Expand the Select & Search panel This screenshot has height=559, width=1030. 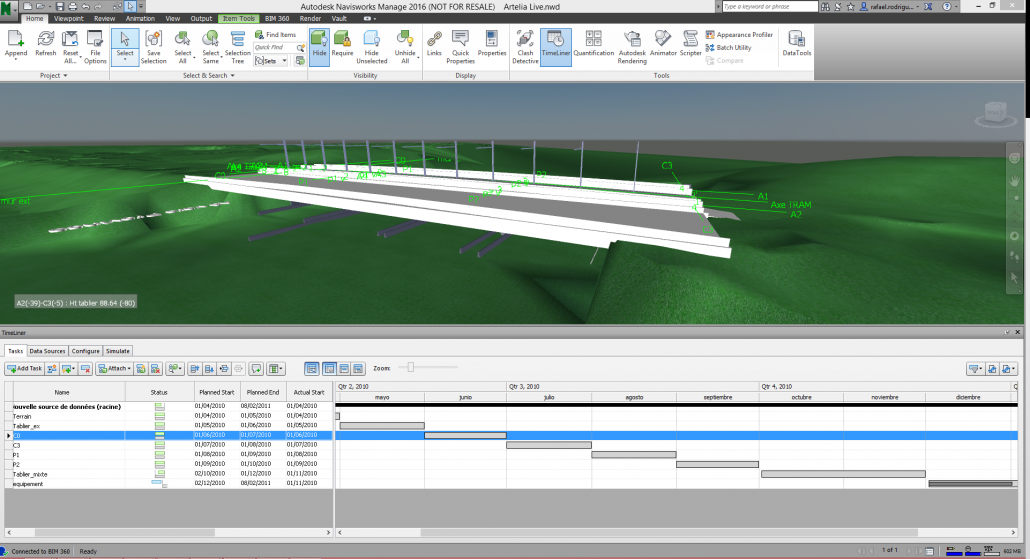tap(209, 75)
